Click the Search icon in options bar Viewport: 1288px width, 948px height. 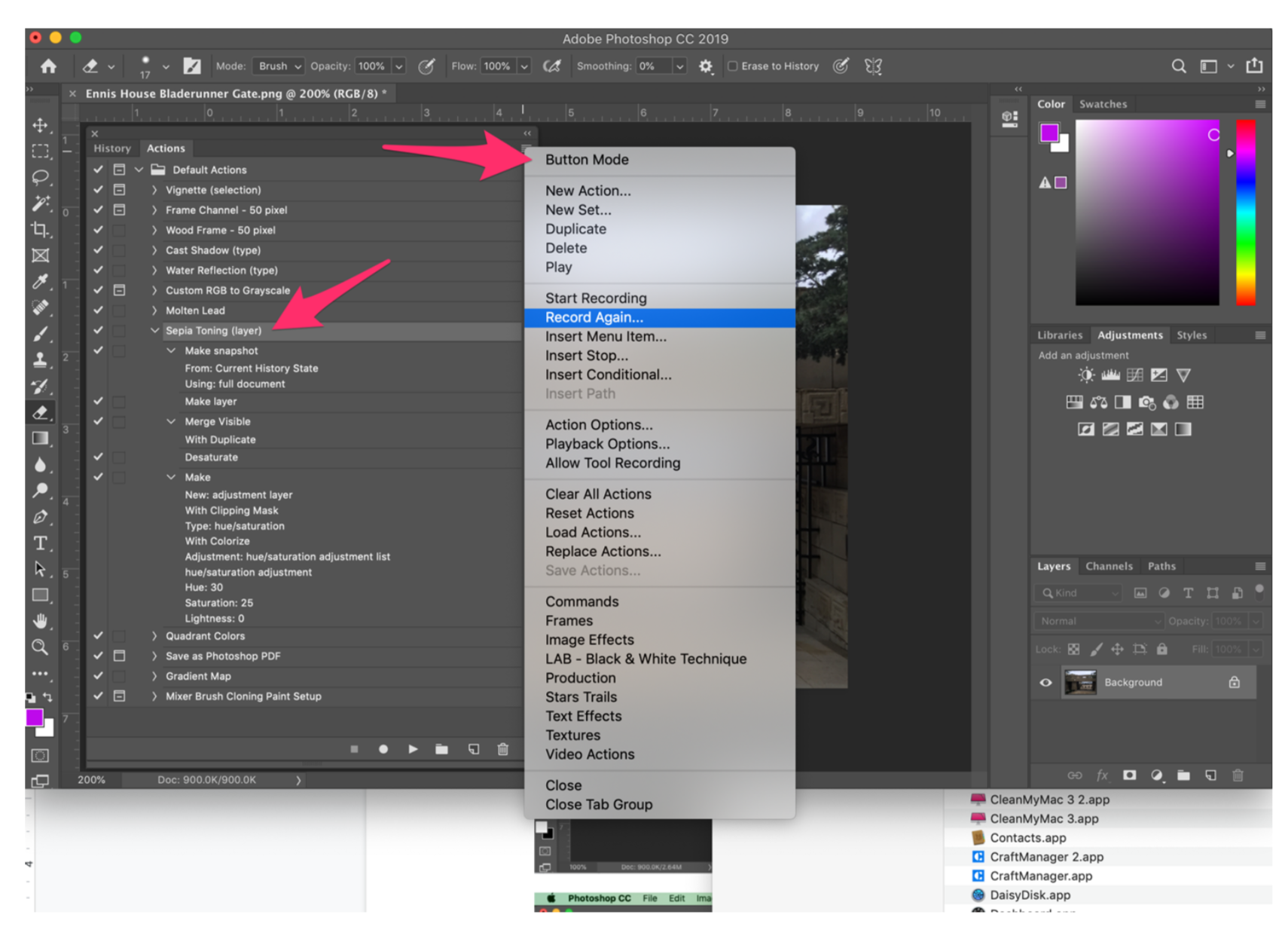[x=1178, y=66]
